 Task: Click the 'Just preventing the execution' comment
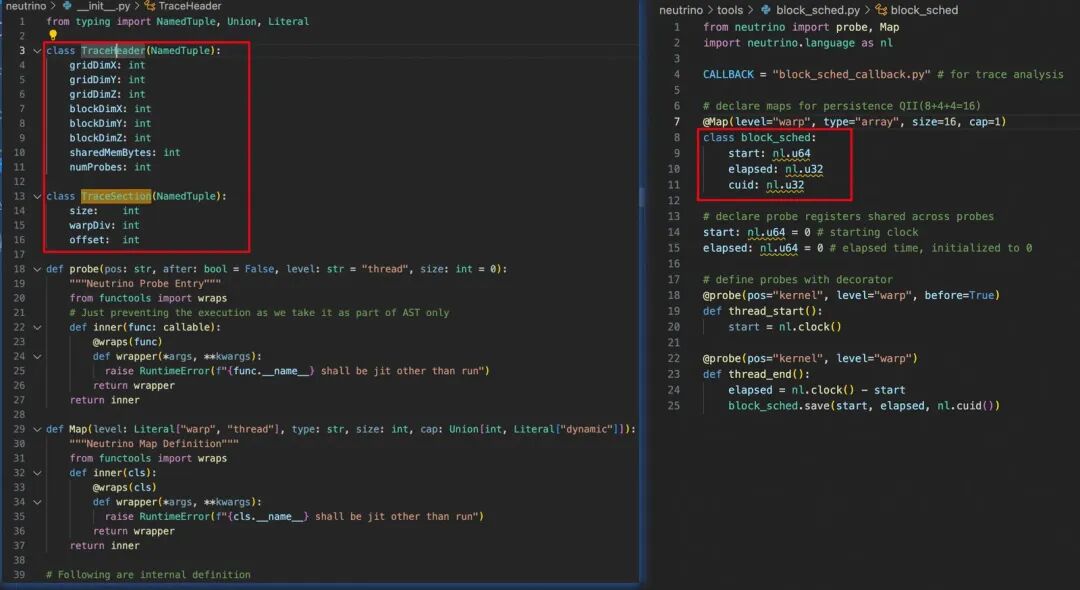pyautogui.click(x=259, y=313)
